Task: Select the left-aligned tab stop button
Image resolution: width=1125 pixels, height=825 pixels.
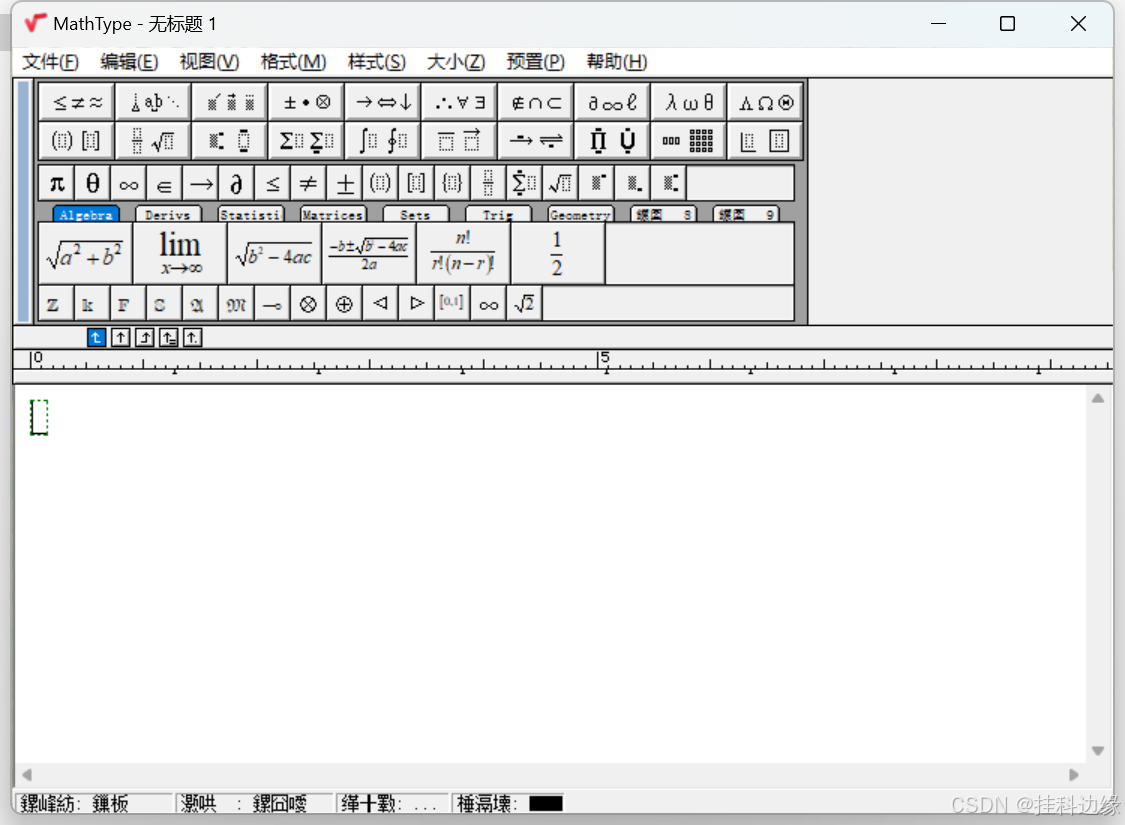Action: (96, 337)
